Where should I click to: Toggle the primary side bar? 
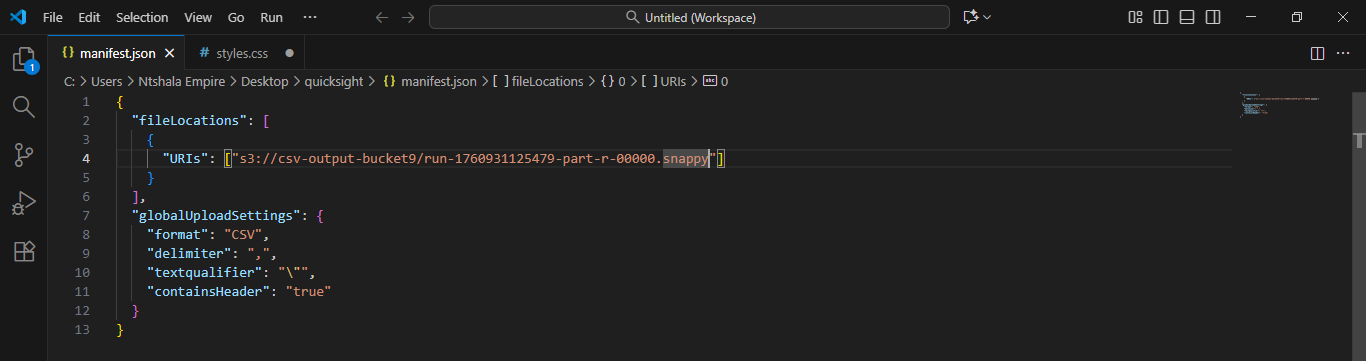point(1161,17)
